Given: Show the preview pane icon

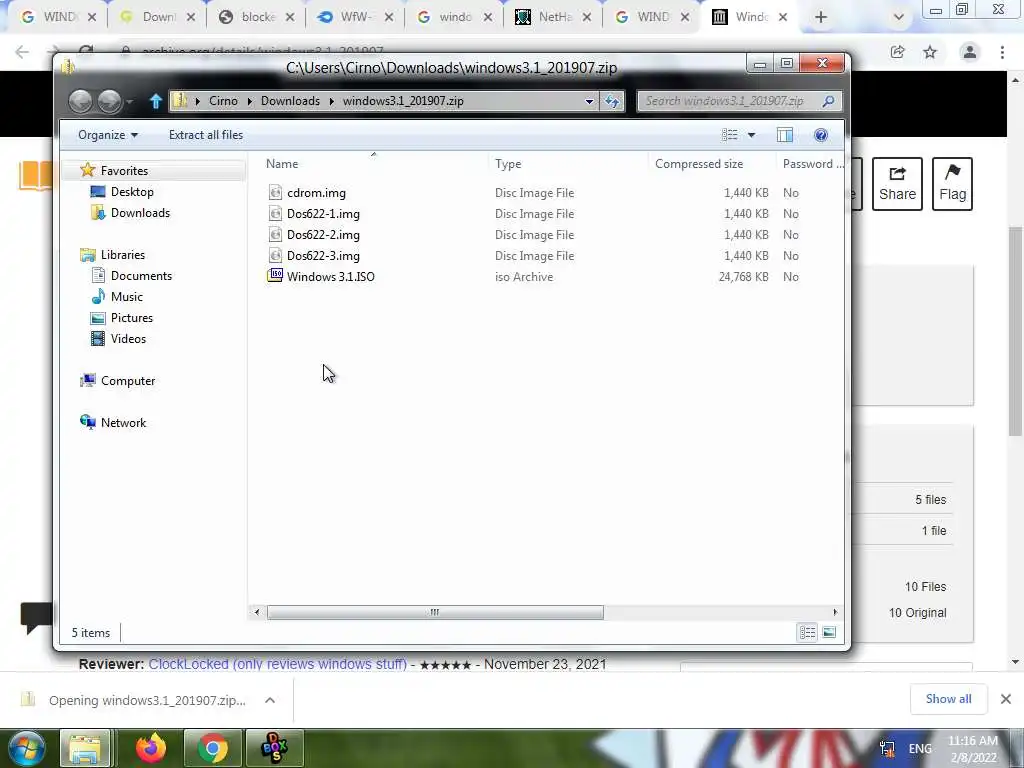Looking at the screenshot, I should click(x=785, y=135).
